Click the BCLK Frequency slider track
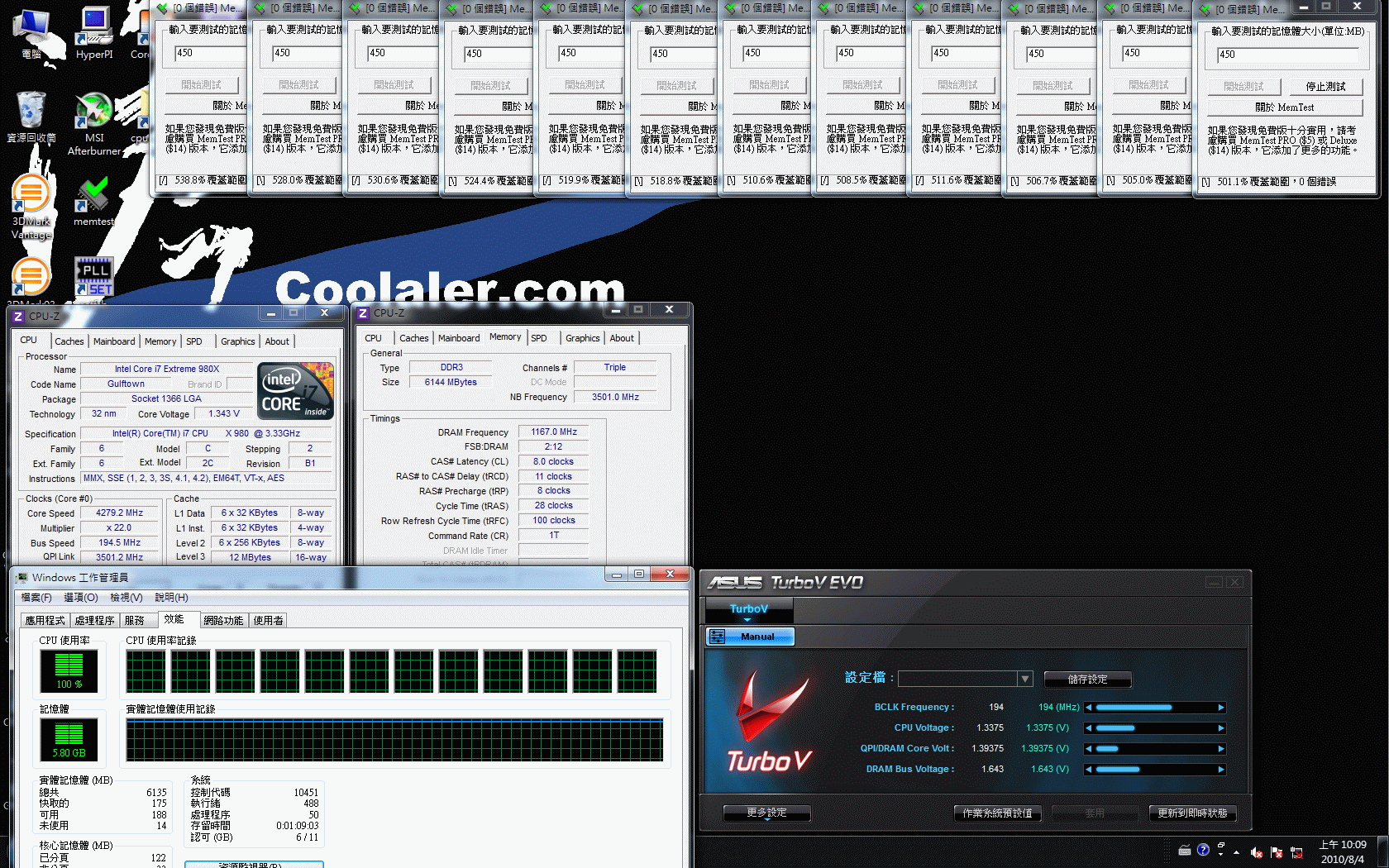This screenshot has height=868, width=1389. (x=1155, y=708)
